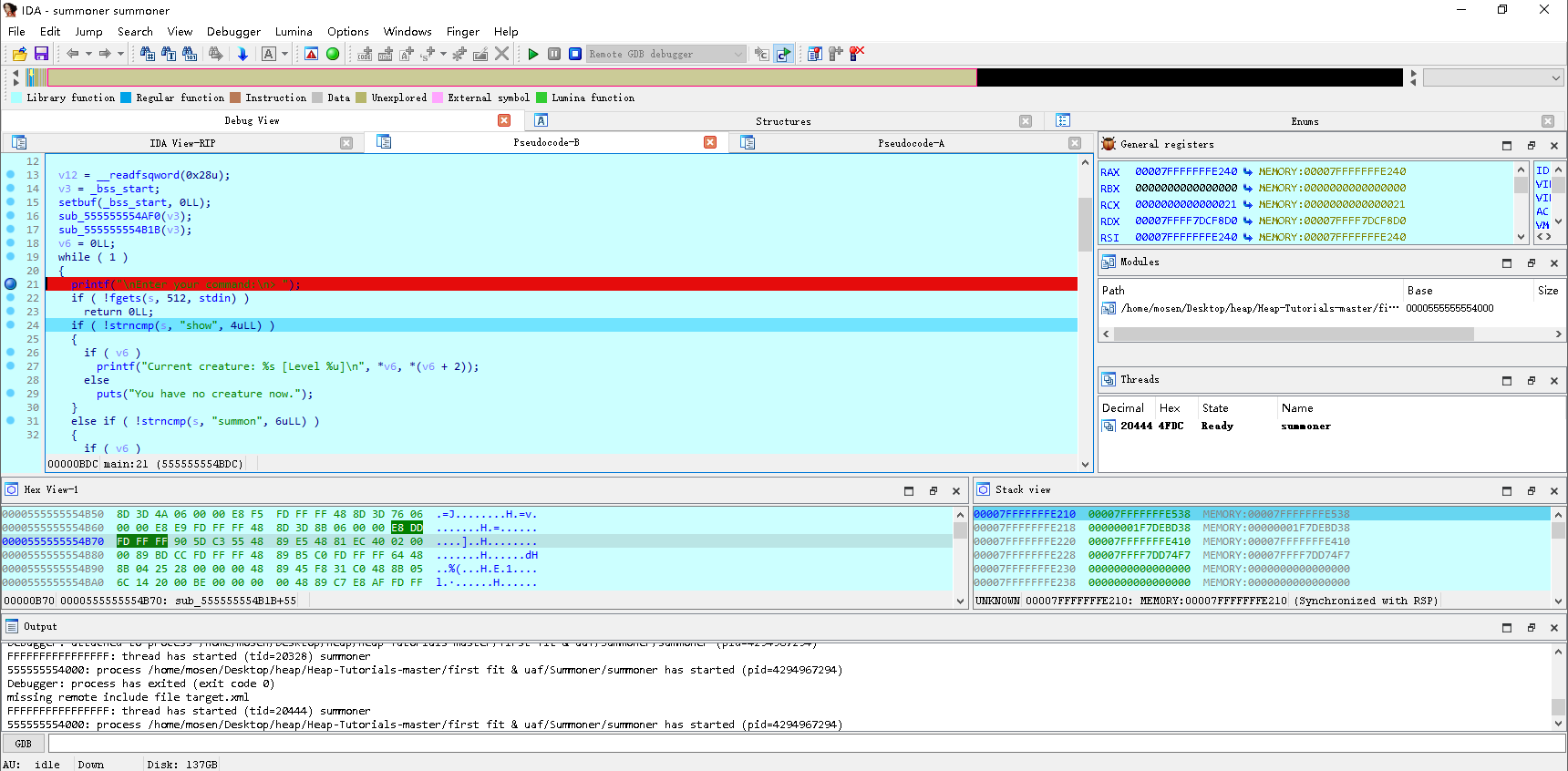Viewport: 1568px width, 771px height.
Task: Expand the forward-history dropdown arrow
Action: point(120,54)
